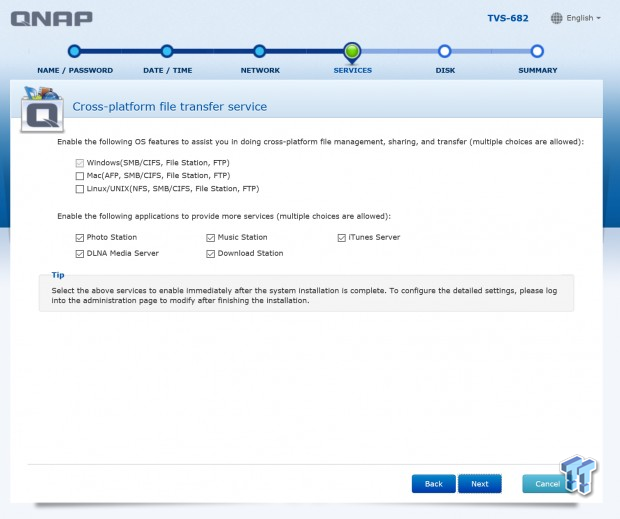Go to the DATE / TIME step label

(168, 70)
